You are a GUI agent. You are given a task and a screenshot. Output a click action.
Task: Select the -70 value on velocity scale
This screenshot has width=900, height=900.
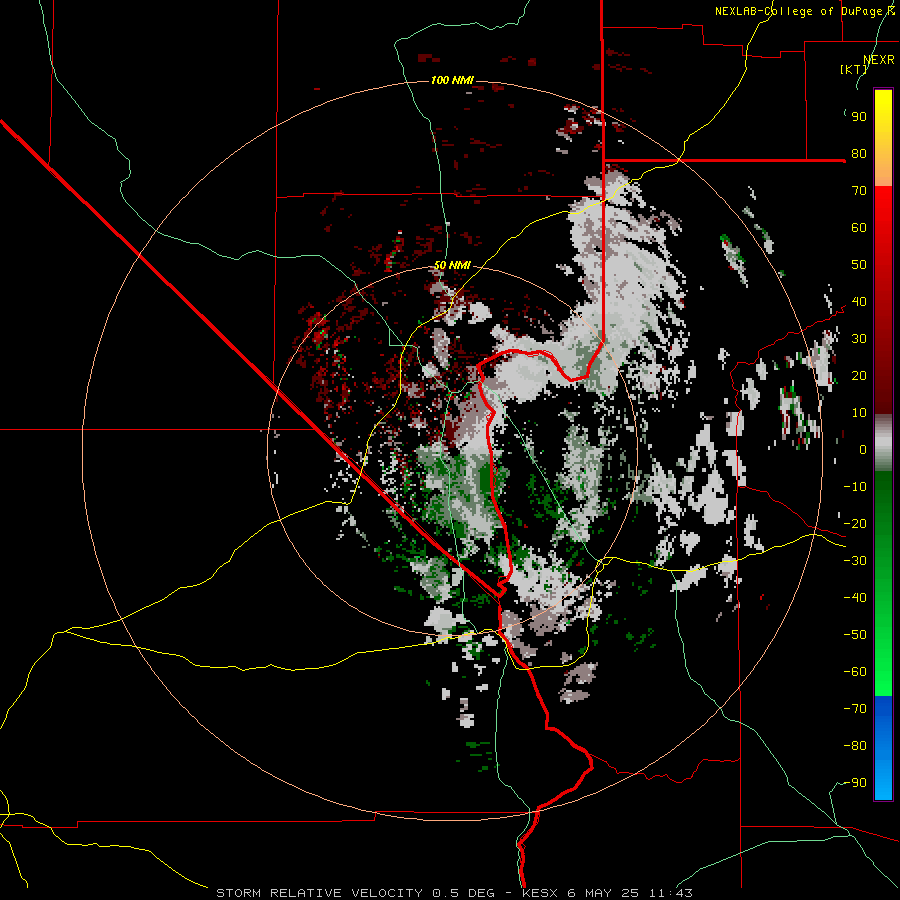855,709
